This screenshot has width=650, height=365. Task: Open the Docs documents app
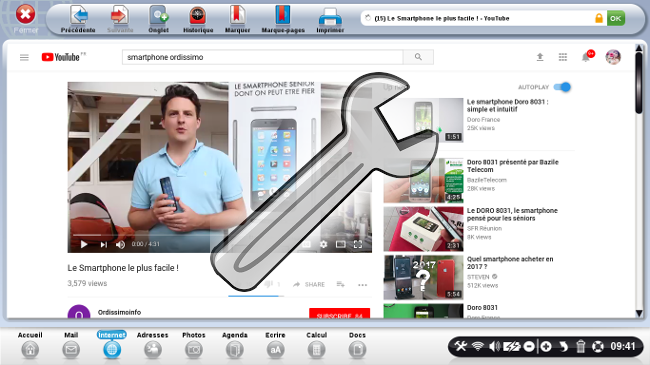[x=357, y=345]
